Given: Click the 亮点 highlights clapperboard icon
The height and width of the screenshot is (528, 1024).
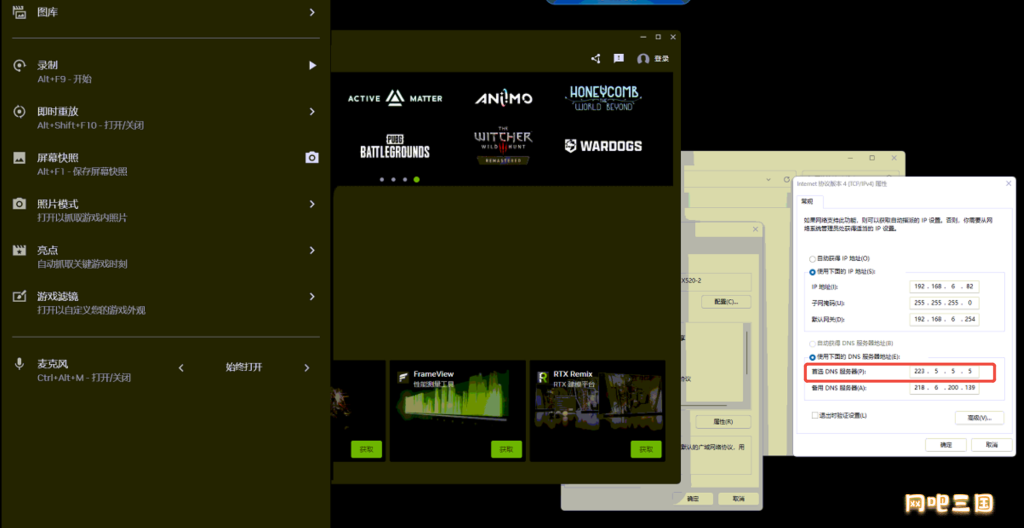Looking at the screenshot, I should coord(20,250).
